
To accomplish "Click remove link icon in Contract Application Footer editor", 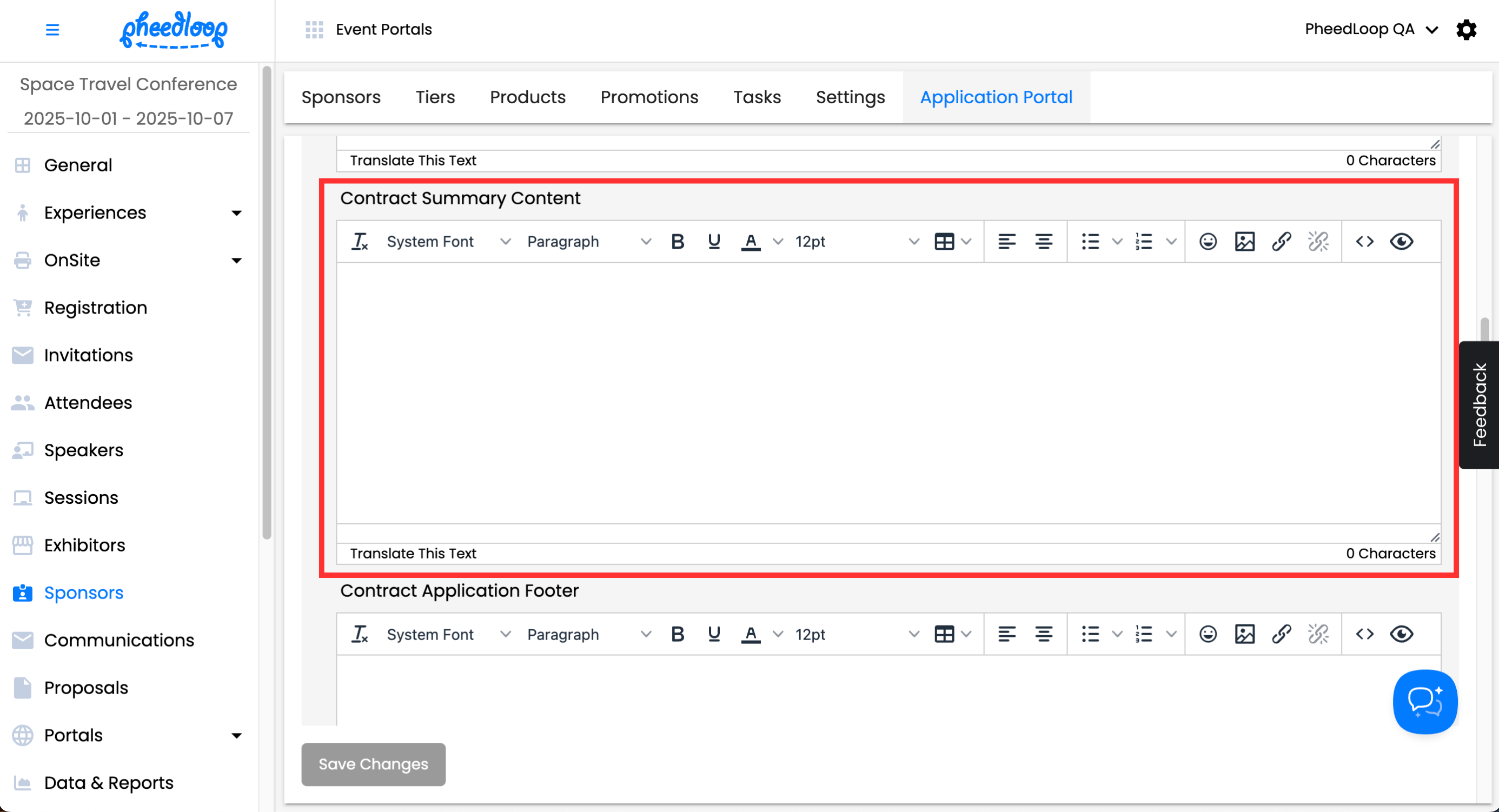I will point(1318,634).
